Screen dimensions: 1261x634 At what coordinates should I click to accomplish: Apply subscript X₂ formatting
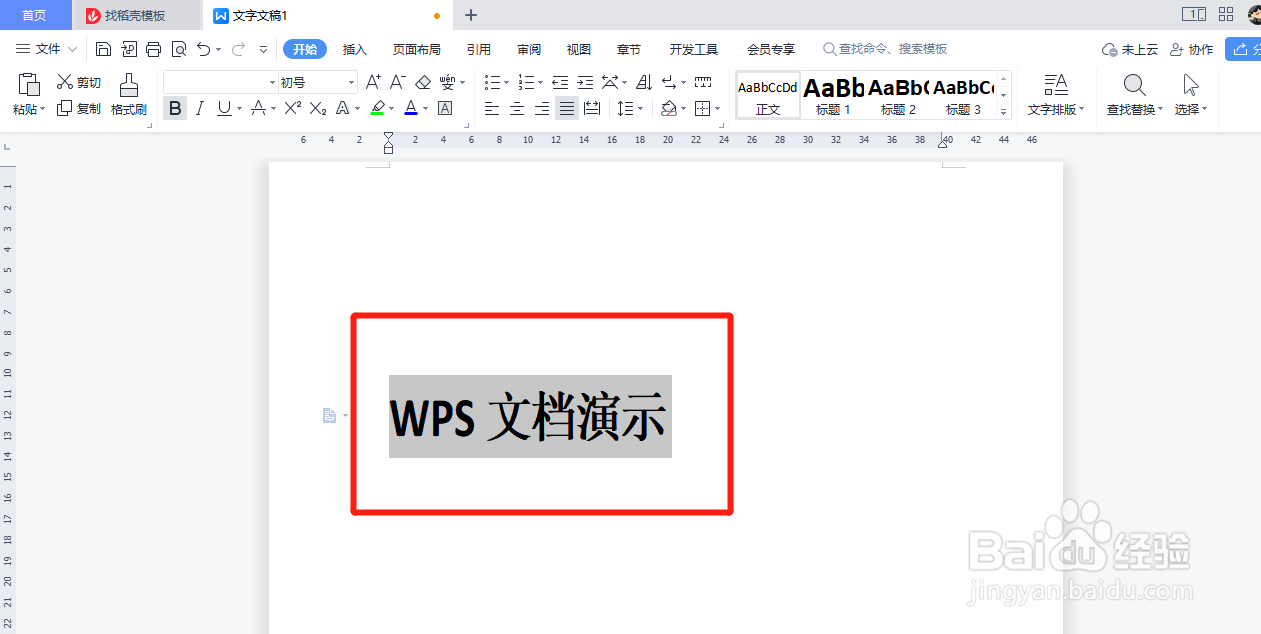(317, 108)
